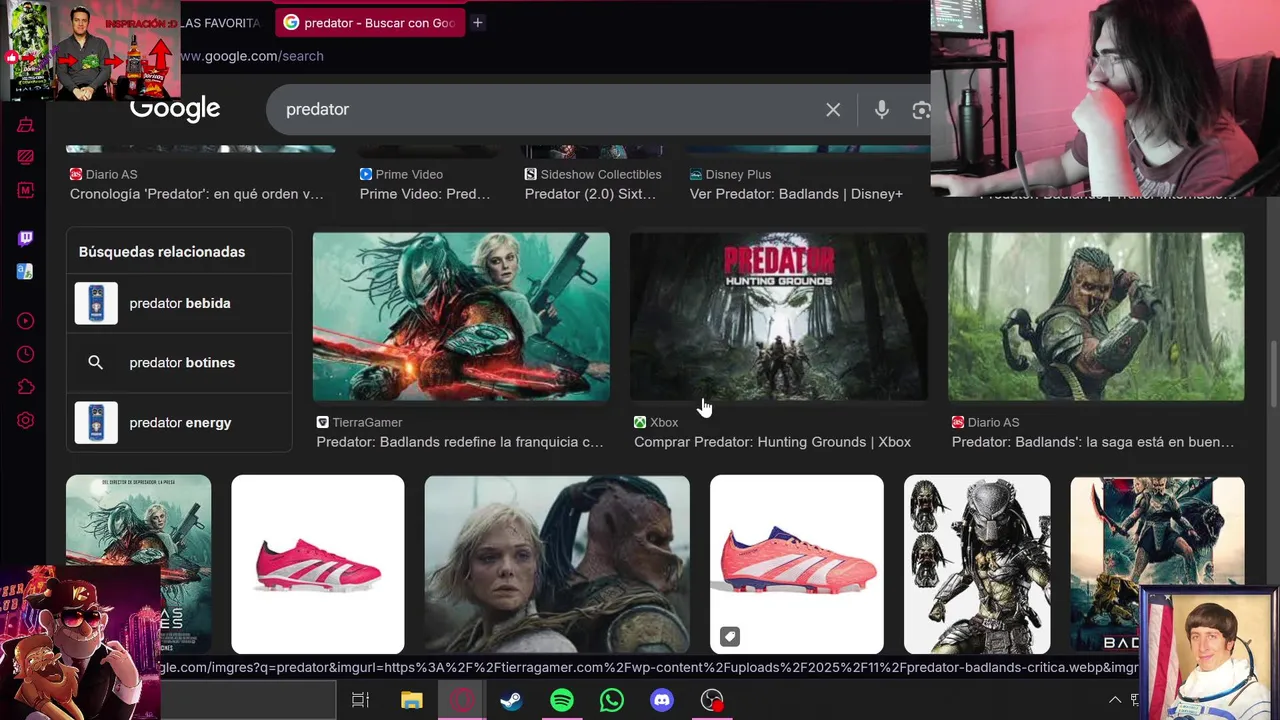
Task: Switch to the 'LAS FAVORITA' tab
Action: point(220,22)
